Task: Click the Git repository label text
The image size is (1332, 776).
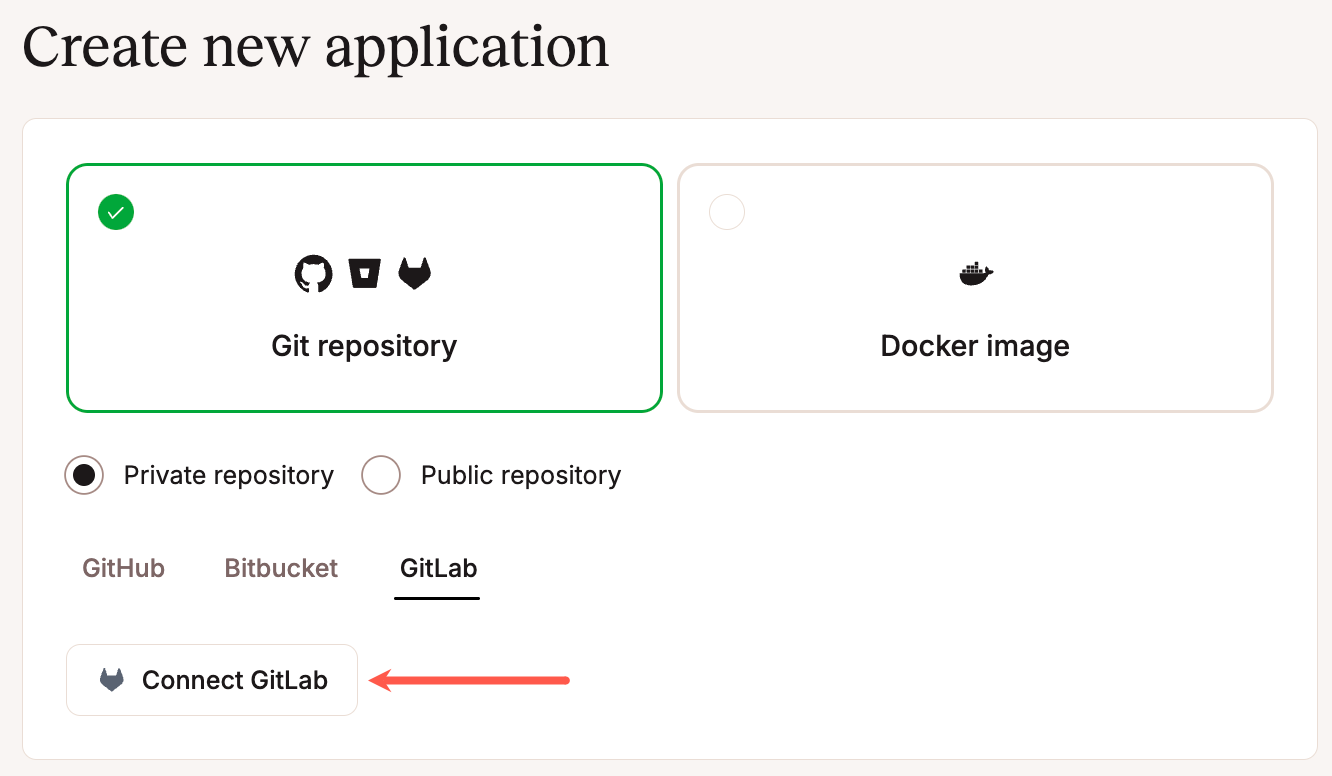Action: [364, 345]
